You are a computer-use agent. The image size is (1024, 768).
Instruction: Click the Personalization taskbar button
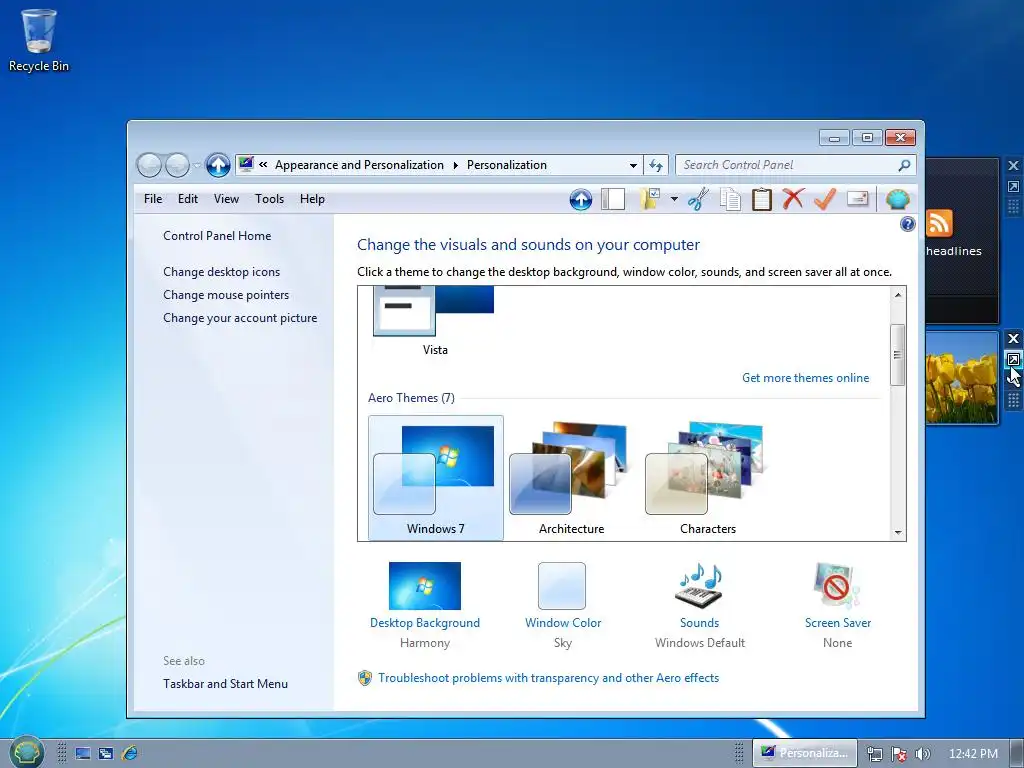pyautogui.click(x=805, y=753)
